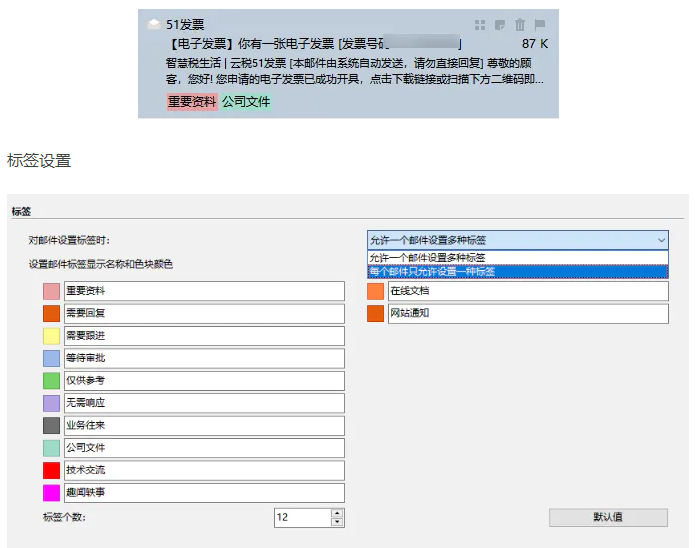This screenshot has height=548, width=695.
Task: Decrease the tag count with down arrow
Action: [337, 522]
